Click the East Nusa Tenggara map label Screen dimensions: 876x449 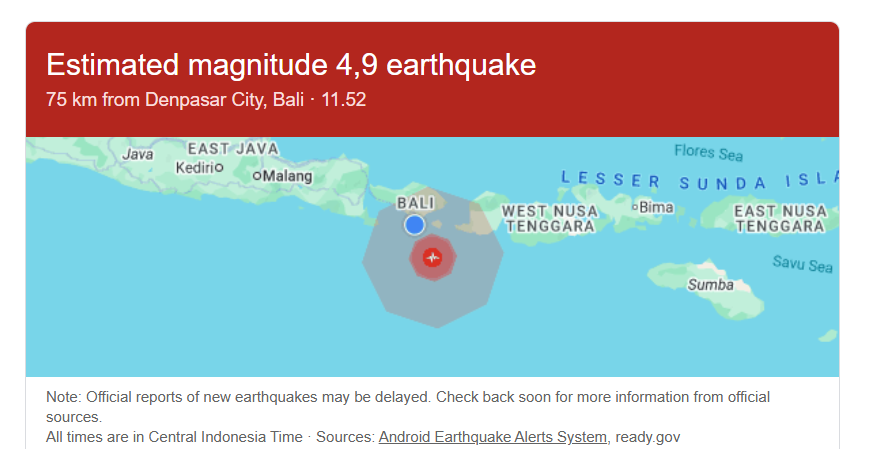781,218
